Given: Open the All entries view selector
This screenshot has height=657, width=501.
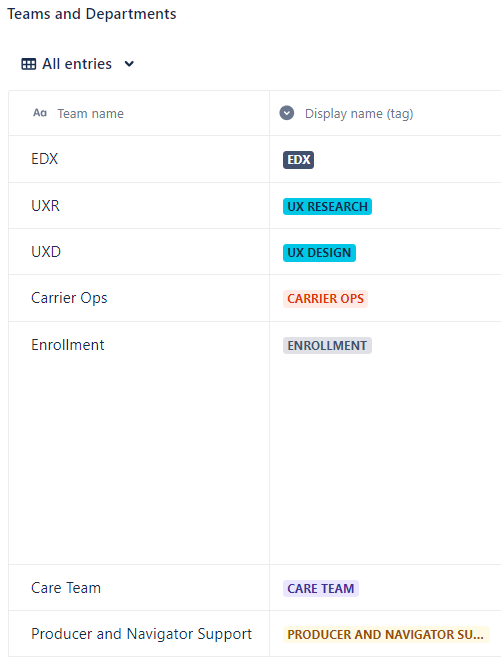Looking at the screenshot, I should click(77, 64).
